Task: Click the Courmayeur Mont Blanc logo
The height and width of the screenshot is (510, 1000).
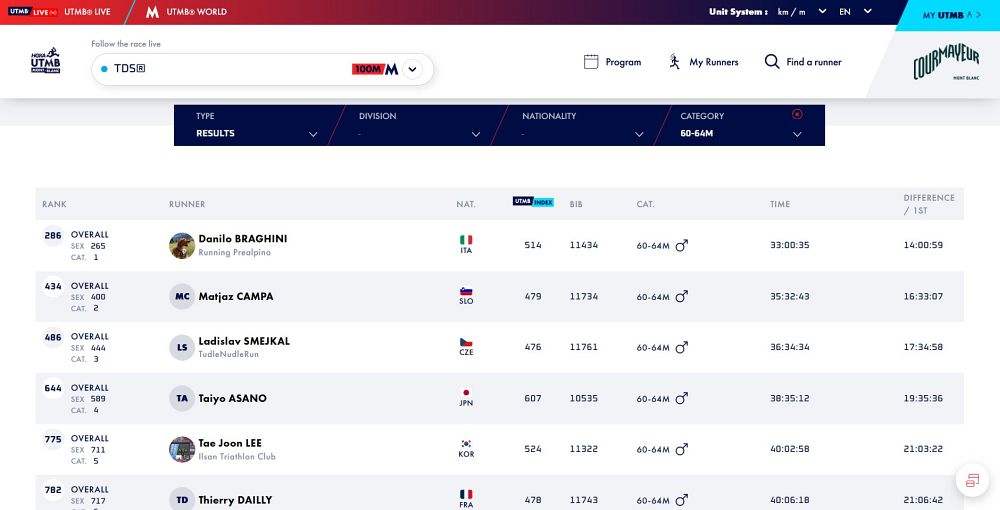Action: click(945, 63)
